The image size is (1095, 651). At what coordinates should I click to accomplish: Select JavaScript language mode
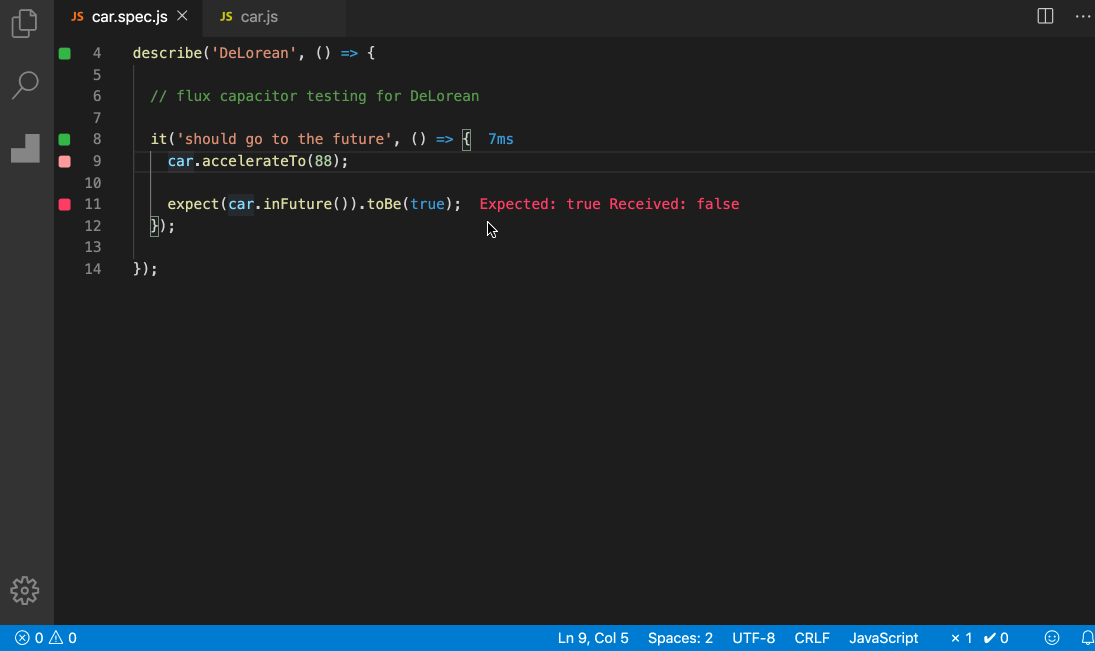[883, 638]
